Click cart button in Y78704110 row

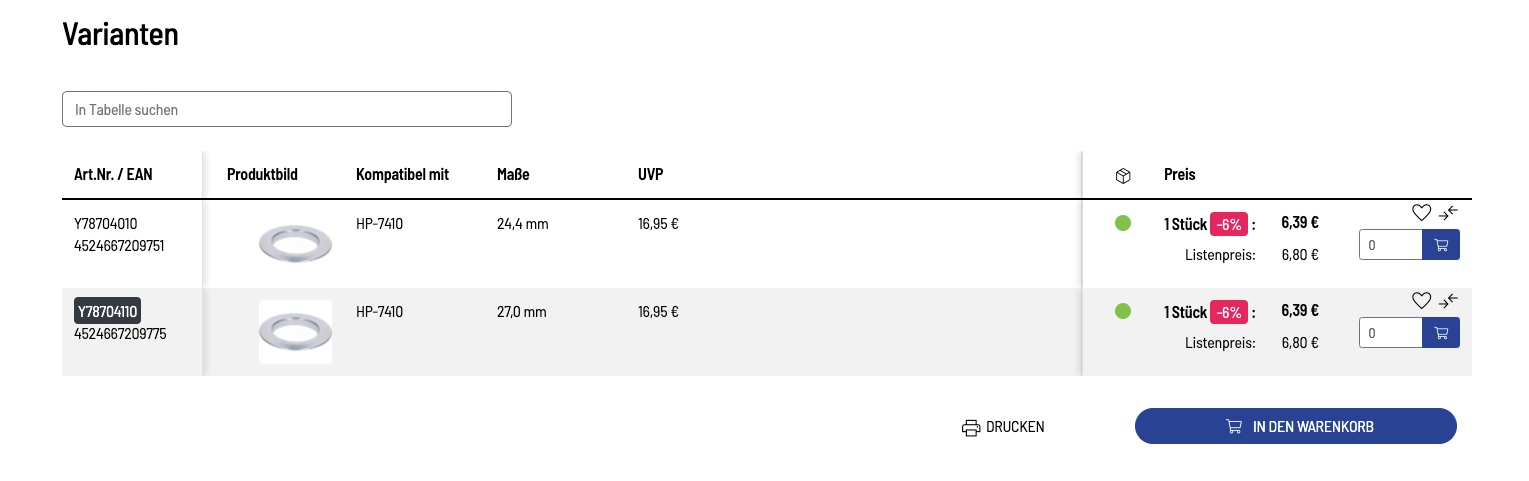coord(1441,332)
